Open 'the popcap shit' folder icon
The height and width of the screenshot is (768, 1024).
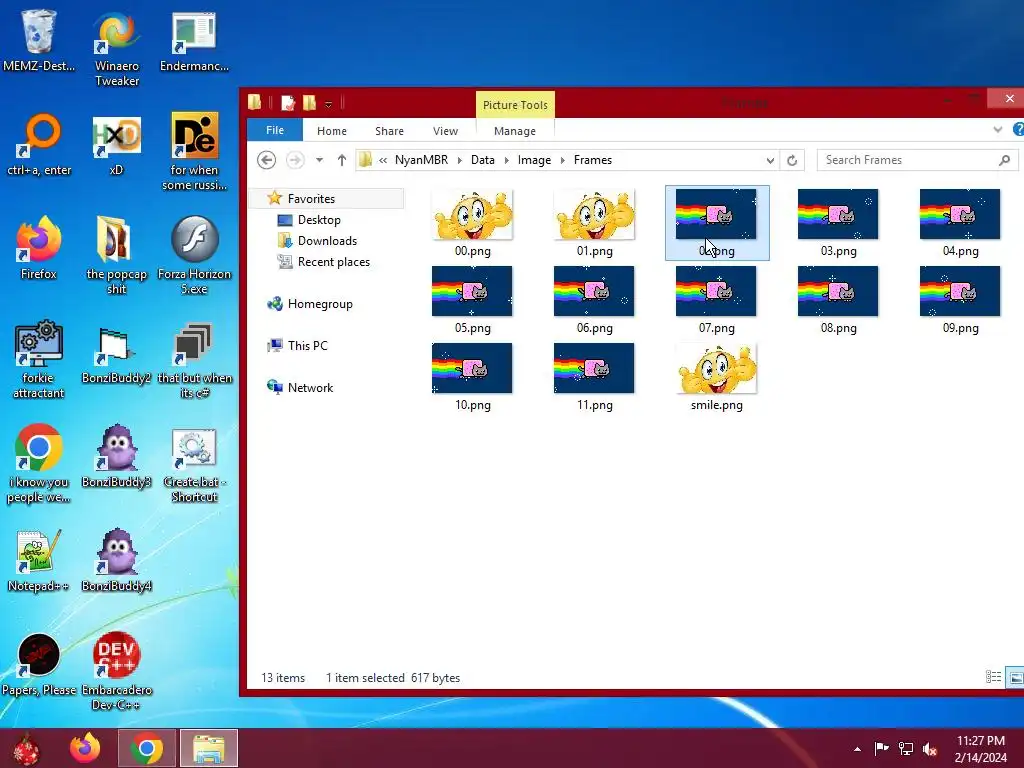pos(116,255)
